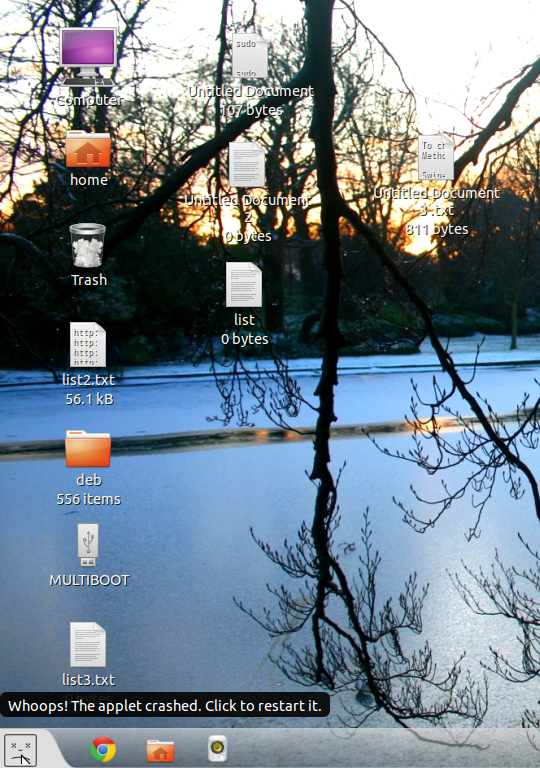The width and height of the screenshot is (540, 768).
Task: Click the applet crashed tooltip message
Action: 165,706
